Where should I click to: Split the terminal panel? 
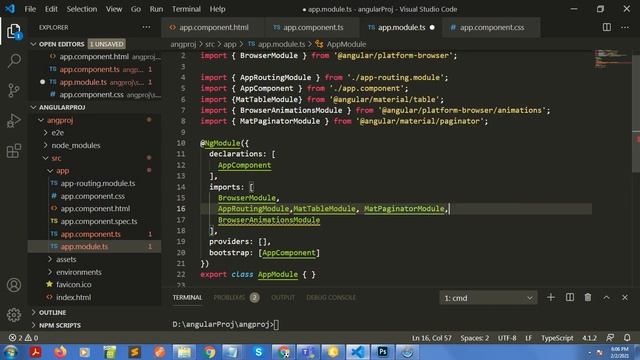click(570, 298)
